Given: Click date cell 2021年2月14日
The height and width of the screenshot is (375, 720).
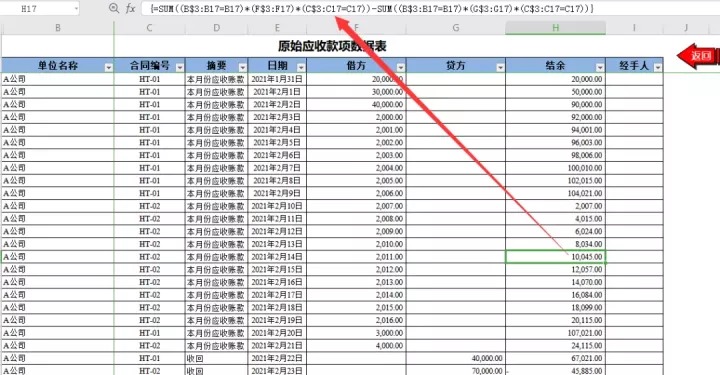Looking at the screenshot, I should (277, 257).
